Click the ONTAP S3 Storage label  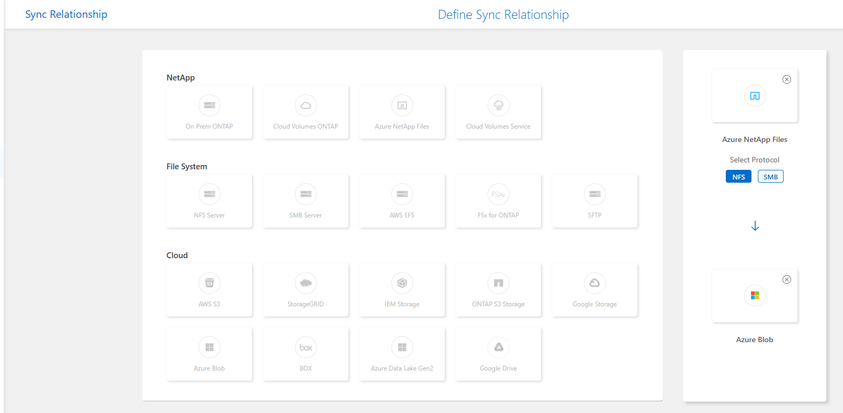point(498,304)
